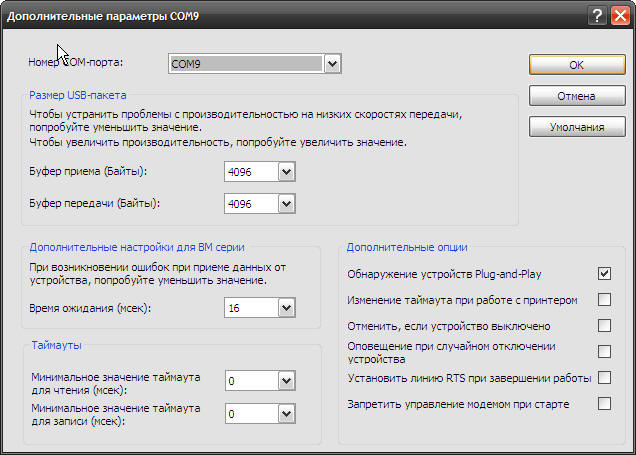Viewport: 636px width, 455px height.
Task: Open the write timeout (для записи) dropdown arrow
Action: coord(286,413)
